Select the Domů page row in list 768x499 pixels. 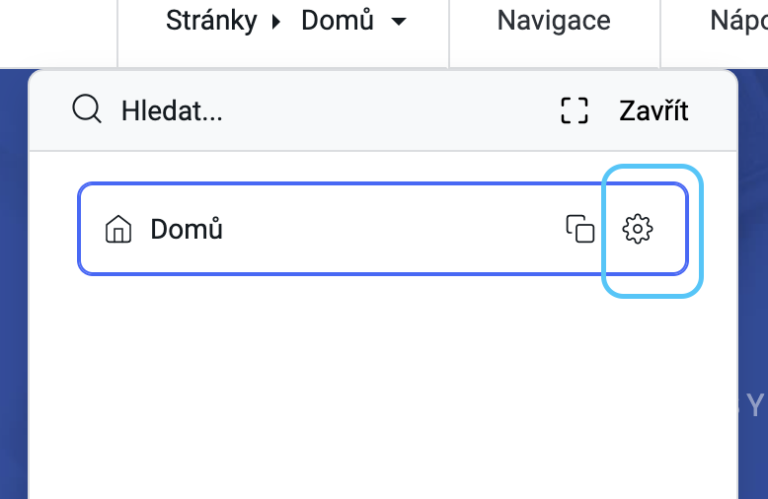[x=383, y=229]
